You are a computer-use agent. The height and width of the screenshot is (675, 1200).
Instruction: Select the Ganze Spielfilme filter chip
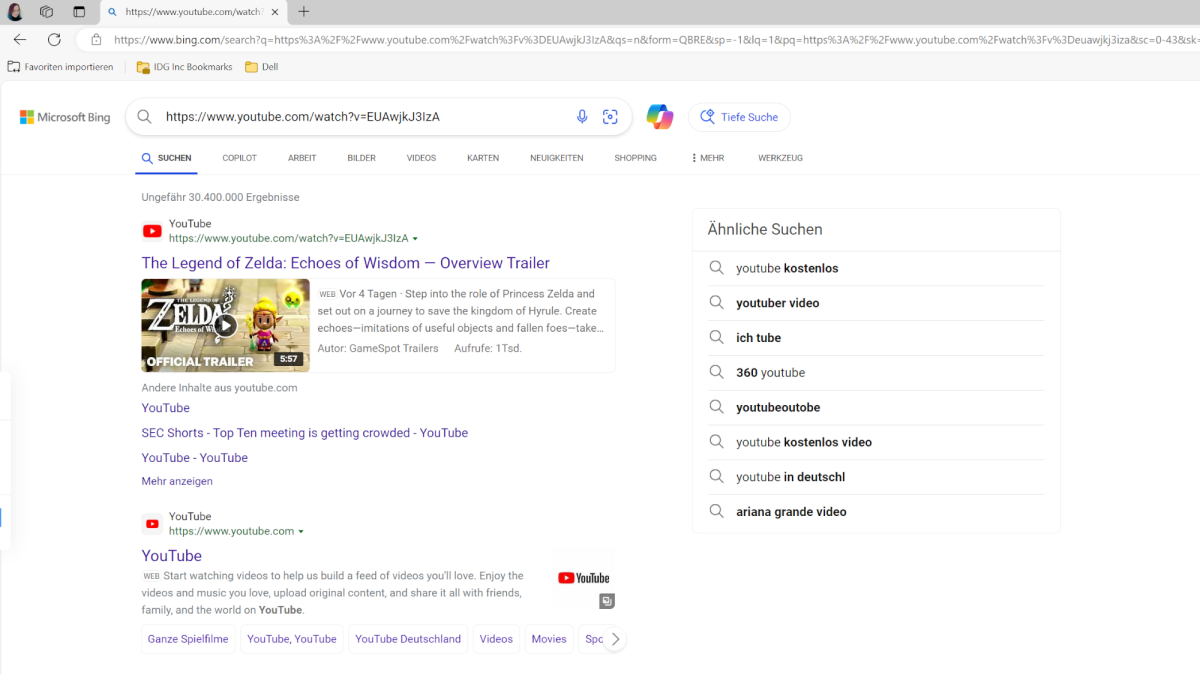point(187,638)
